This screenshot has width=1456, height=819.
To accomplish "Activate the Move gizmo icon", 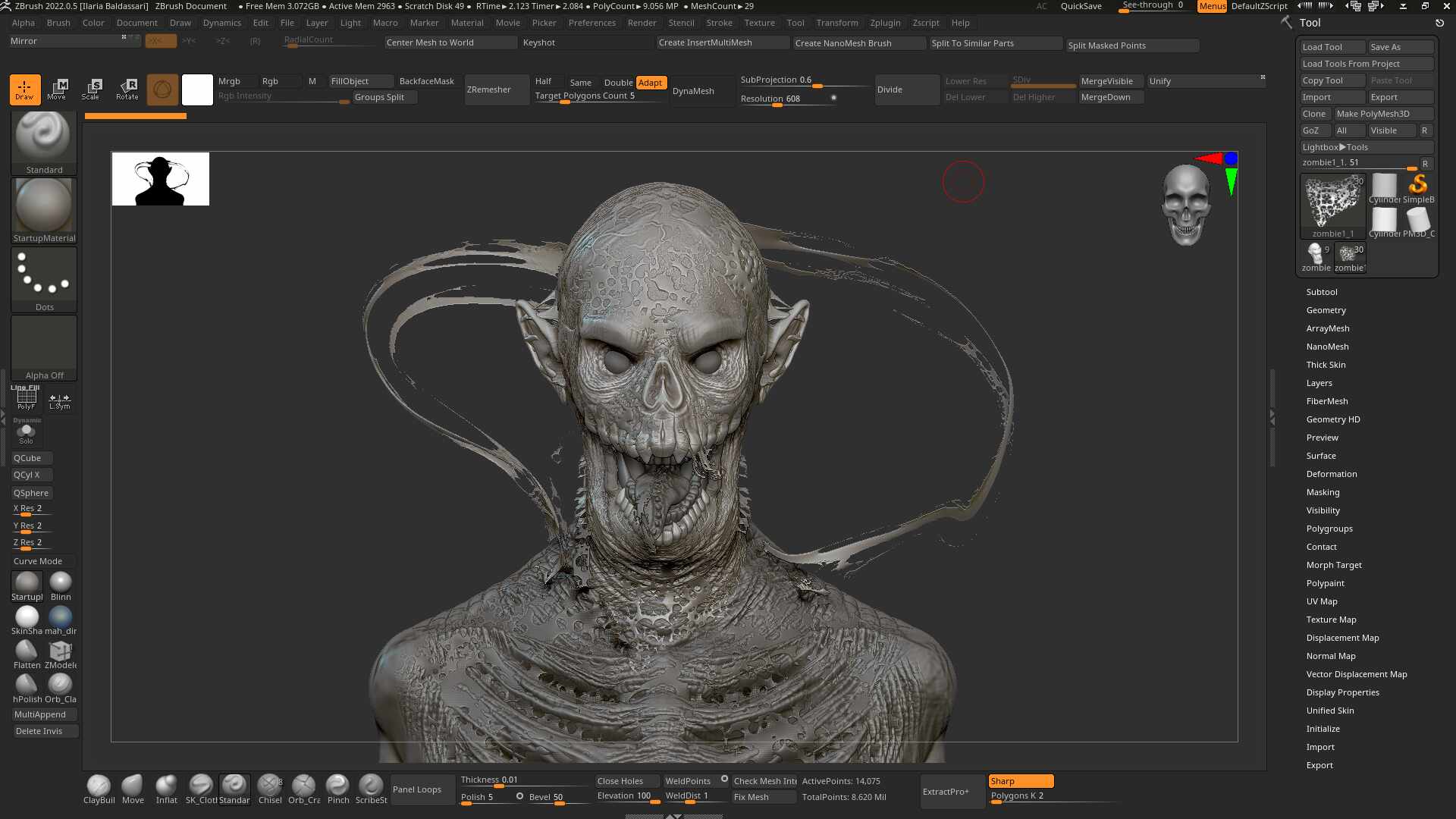I will [x=57, y=89].
